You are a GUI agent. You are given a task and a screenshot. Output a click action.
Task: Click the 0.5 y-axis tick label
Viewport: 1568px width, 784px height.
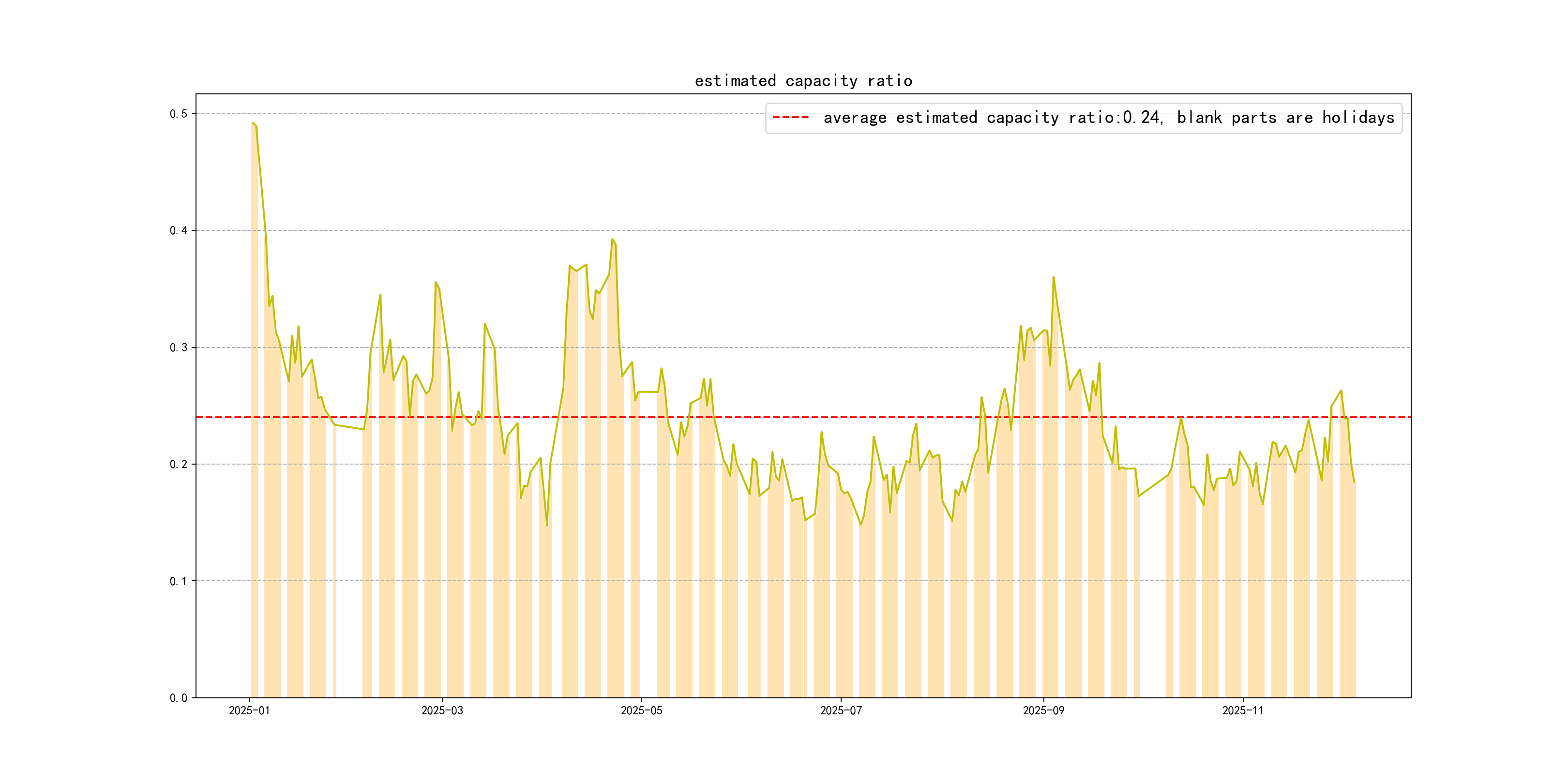[179, 114]
